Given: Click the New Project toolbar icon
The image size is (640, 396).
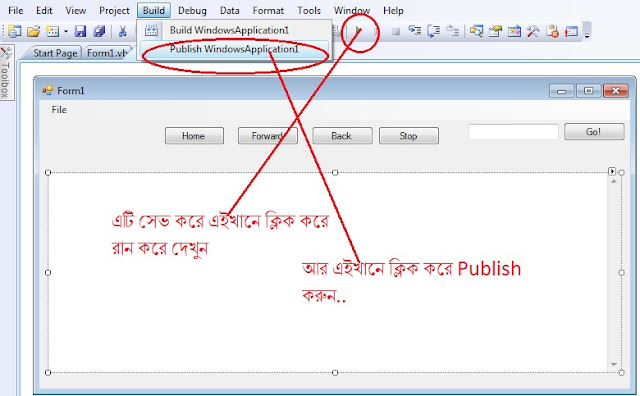Looking at the screenshot, I should click(15, 31).
